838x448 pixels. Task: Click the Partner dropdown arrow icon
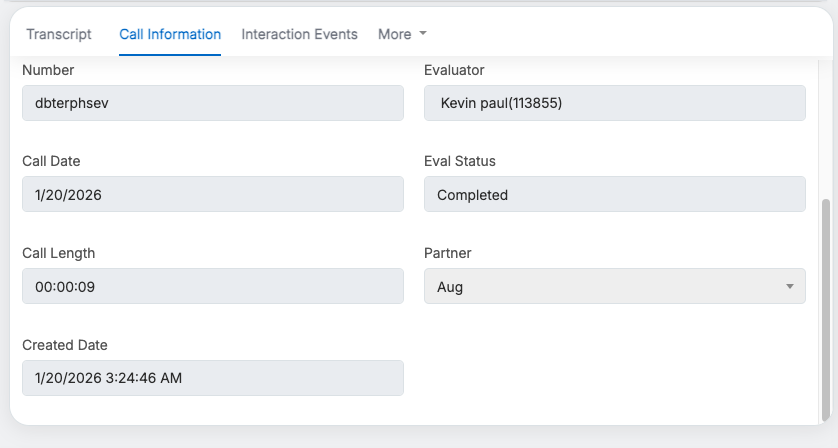coord(789,287)
